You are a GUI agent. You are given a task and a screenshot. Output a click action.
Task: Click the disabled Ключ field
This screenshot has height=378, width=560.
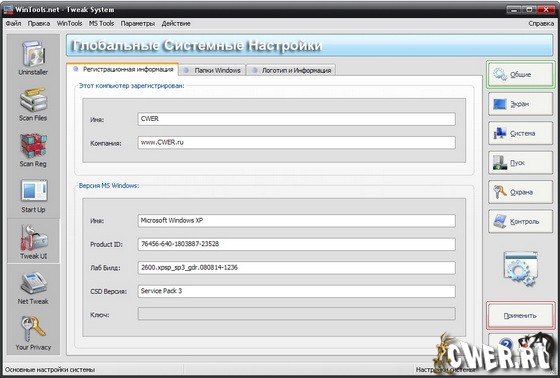[296, 314]
